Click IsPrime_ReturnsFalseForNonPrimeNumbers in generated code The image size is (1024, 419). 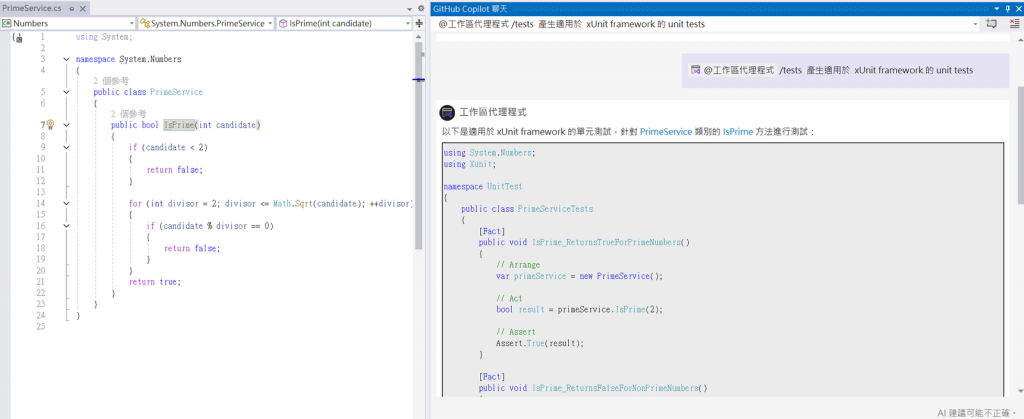tap(615, 388)
